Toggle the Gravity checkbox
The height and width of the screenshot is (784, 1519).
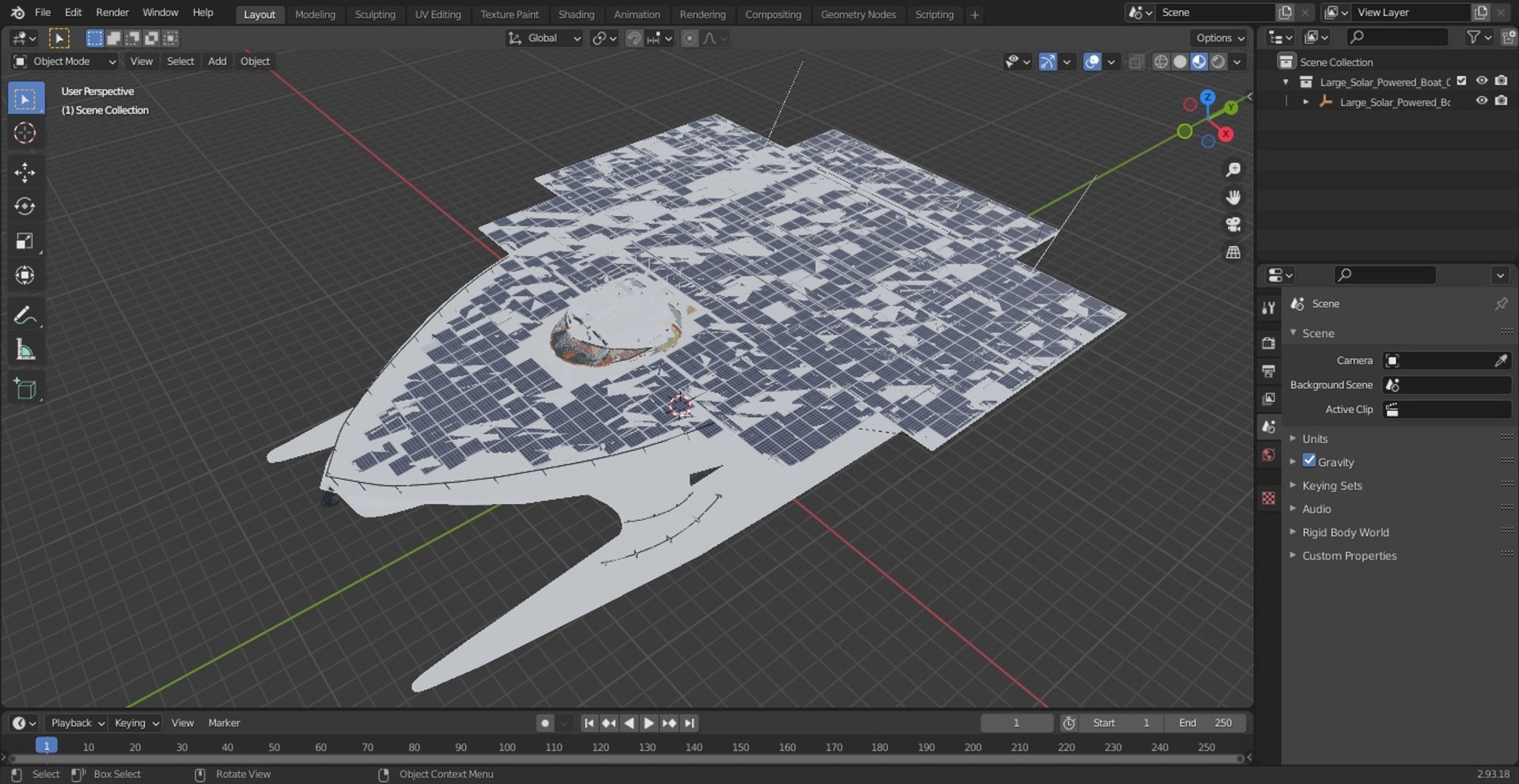click(x=1309, y=461)
